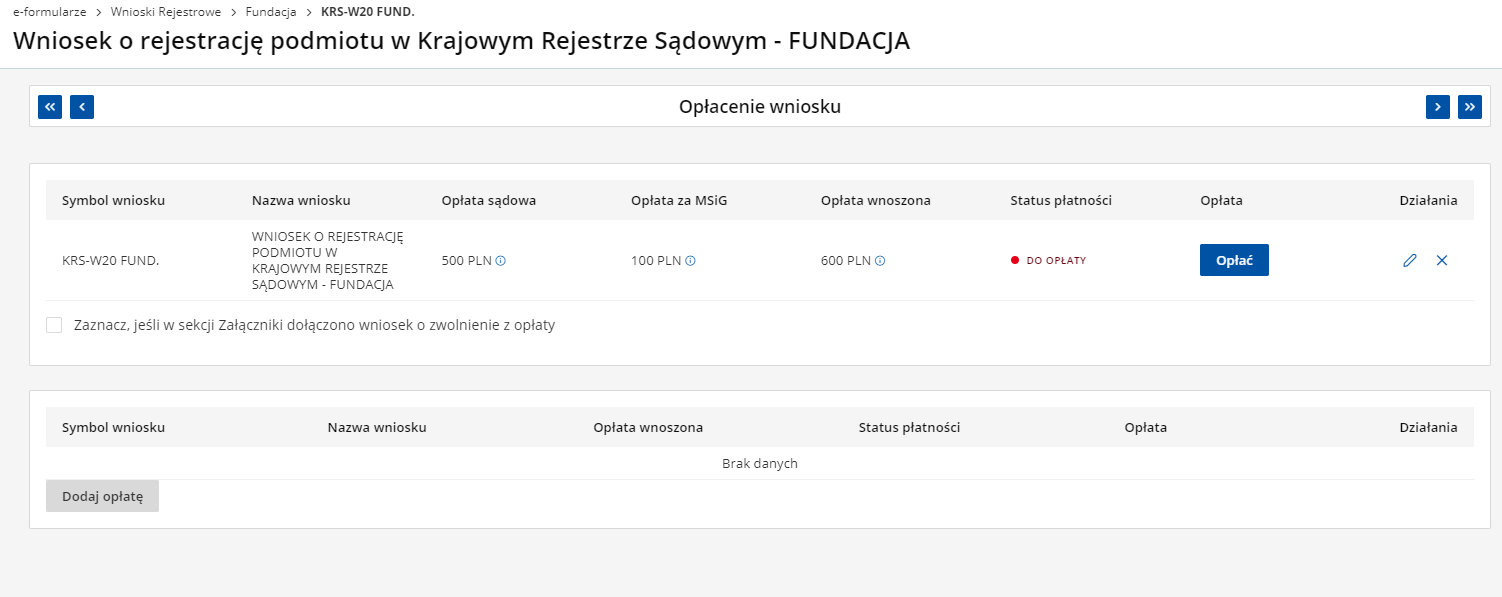Check the fee exemption request checkbox
The height and width of the screenshot is (597, 1502).
[x=54, y=325]
